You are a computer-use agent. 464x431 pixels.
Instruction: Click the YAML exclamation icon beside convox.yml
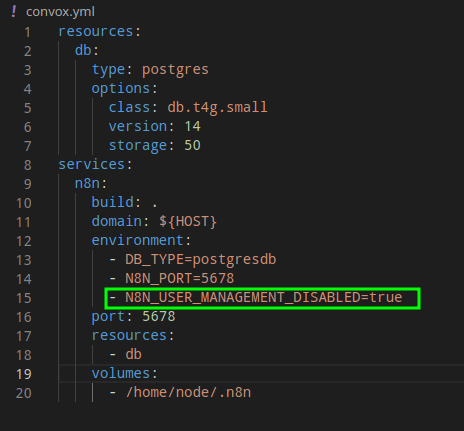coord(14,11)
